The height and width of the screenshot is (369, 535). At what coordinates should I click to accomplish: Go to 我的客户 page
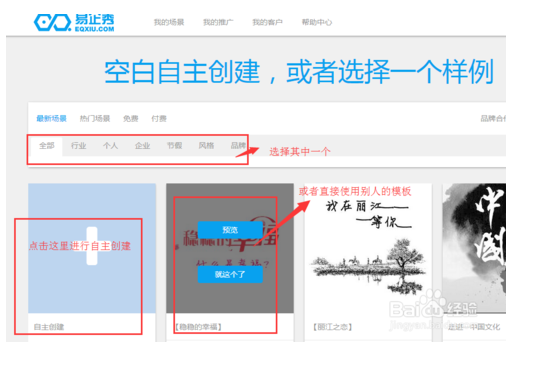coord(268,23)
